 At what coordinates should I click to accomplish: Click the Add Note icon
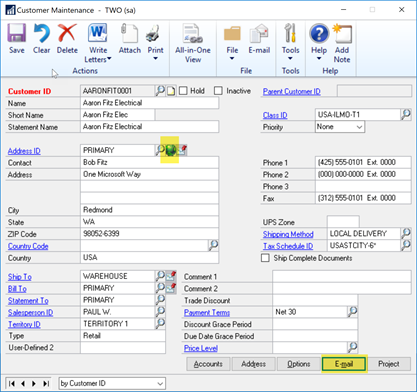[x=342, y=33]
